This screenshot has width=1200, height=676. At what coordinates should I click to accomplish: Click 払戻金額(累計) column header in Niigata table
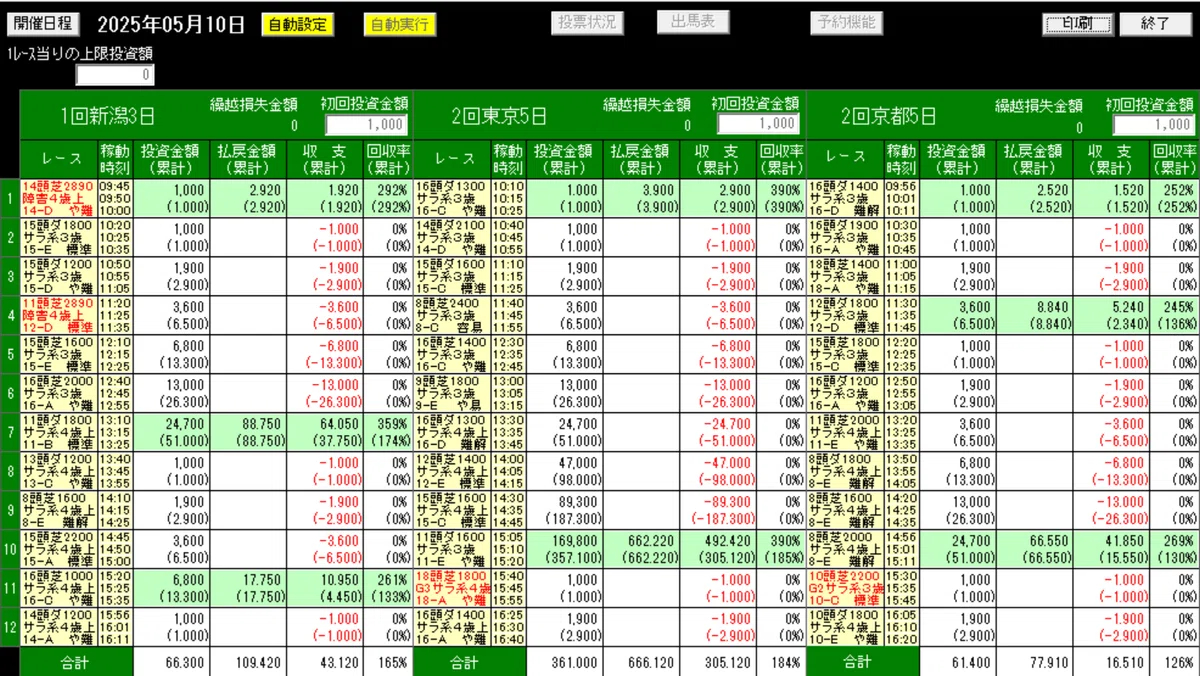pyautogui.click(x=250, y=160)
